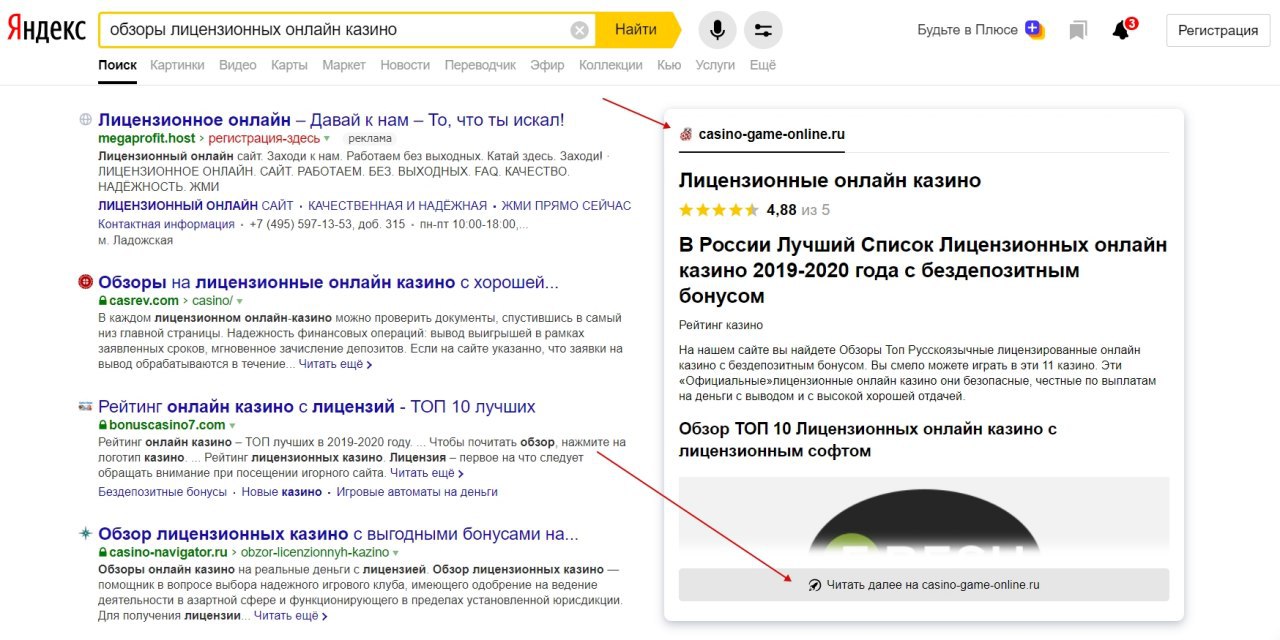Switch to the Видео tab
Image resolution: width=1280 pixels, height=640 pixels.
point(238,65)
